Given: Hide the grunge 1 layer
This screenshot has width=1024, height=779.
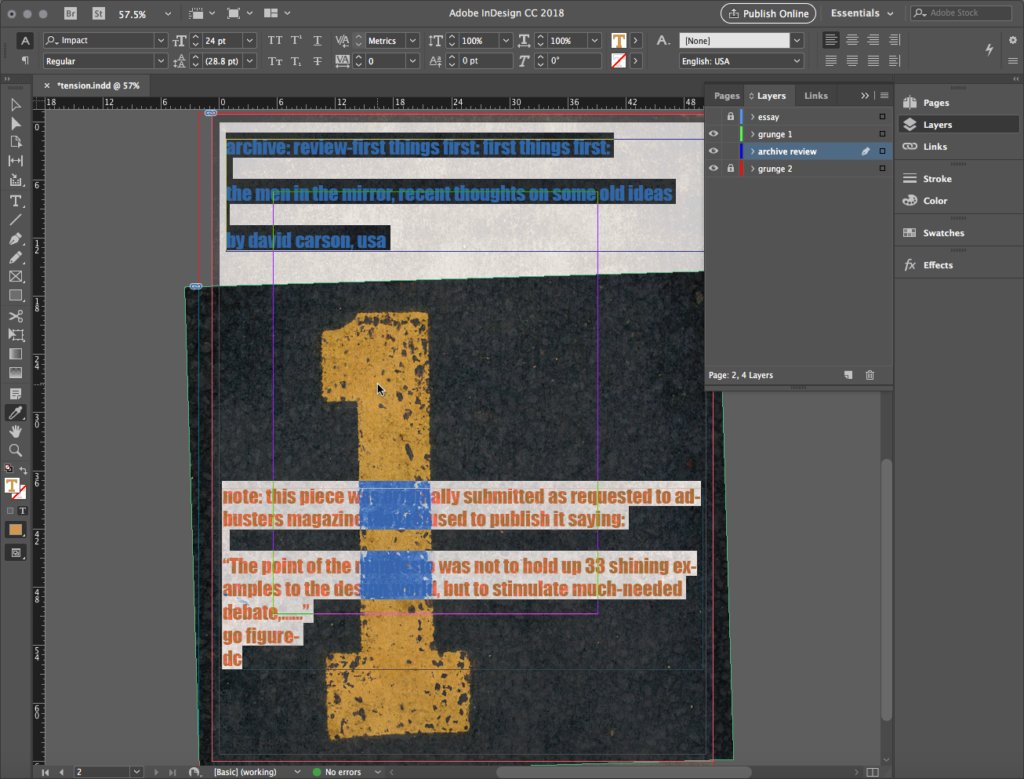Looking at the screenshot, I should pos(713,134).
